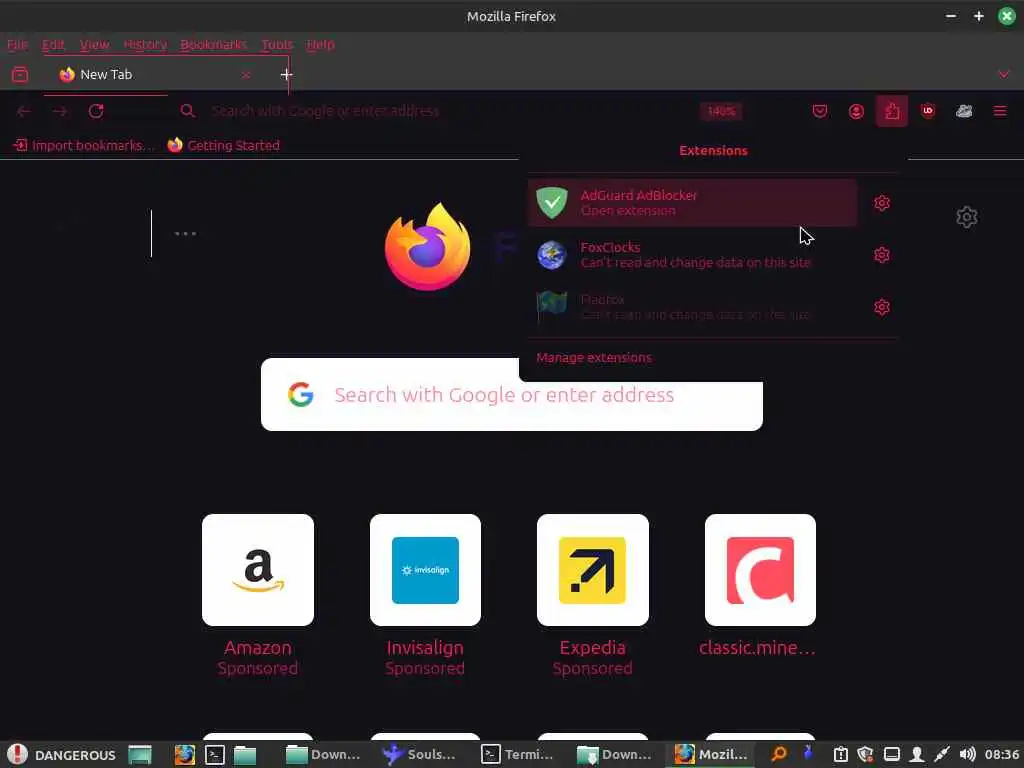Open the Firefox hamburger application menu
The width and height of the screenshot is (1024, 768).
pos(1000,111)
